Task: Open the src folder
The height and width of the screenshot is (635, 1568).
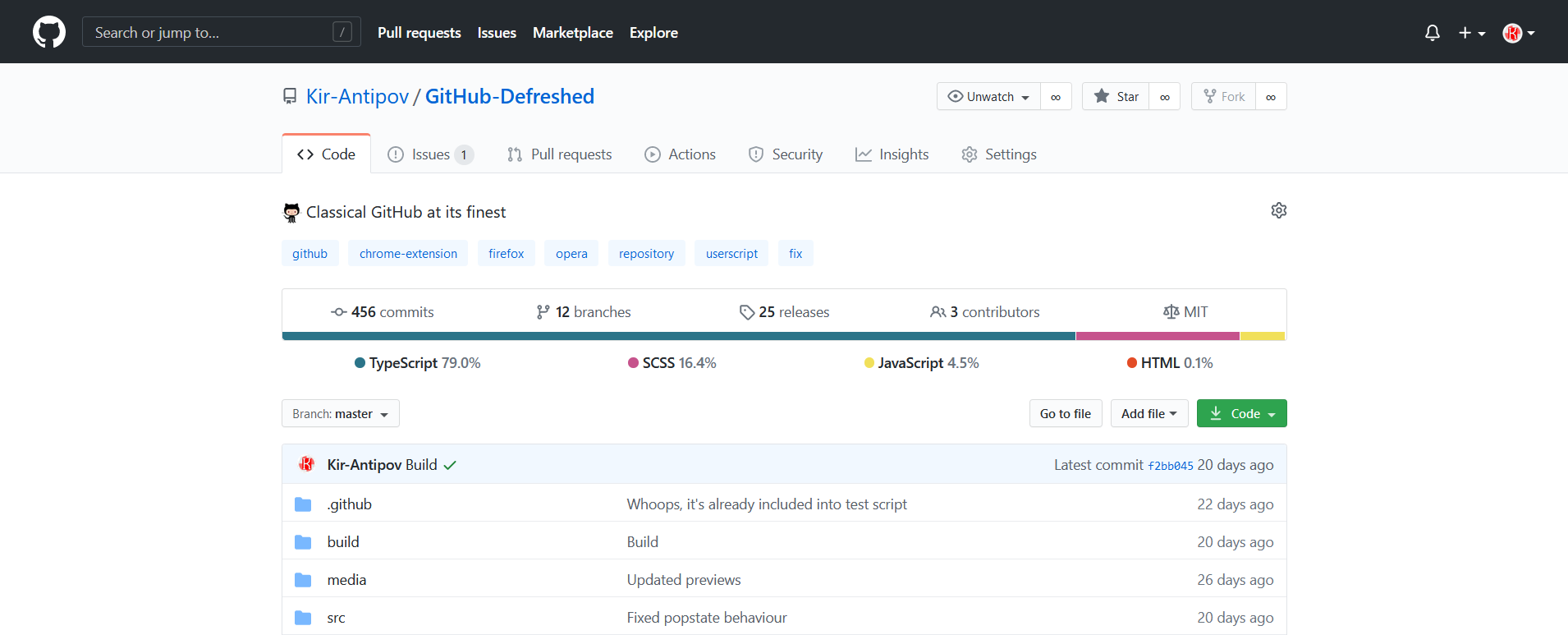Action: click(337, 618)
